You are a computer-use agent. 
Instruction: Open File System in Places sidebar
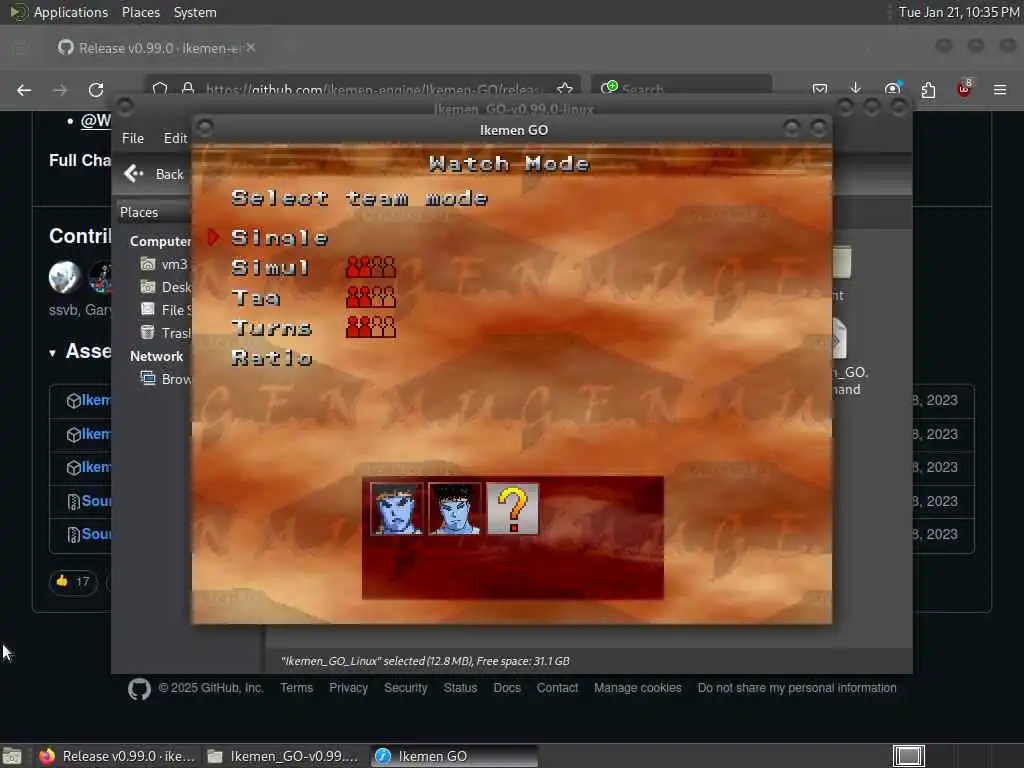pyautogui.click(x=166, y=310)
